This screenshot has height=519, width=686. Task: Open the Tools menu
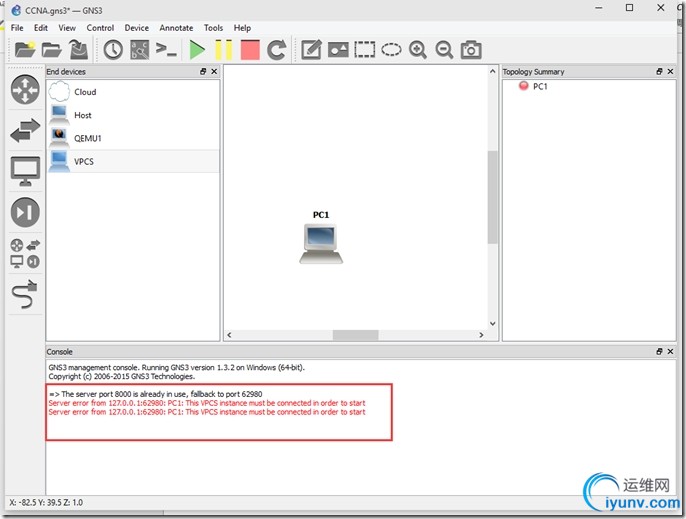tap(214, 28)
